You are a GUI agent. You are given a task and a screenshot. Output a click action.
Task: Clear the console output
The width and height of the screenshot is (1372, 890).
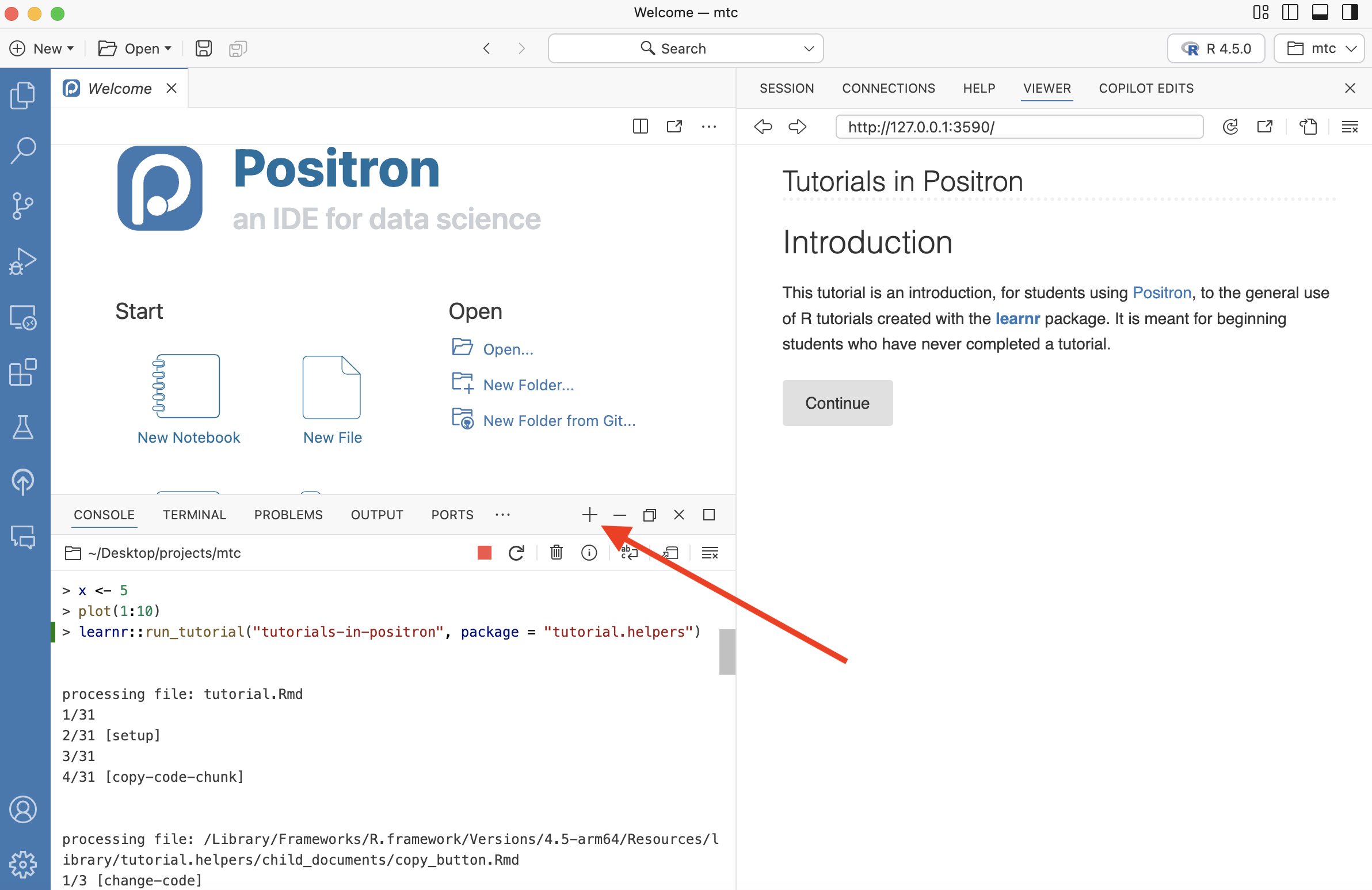(710, 553)
